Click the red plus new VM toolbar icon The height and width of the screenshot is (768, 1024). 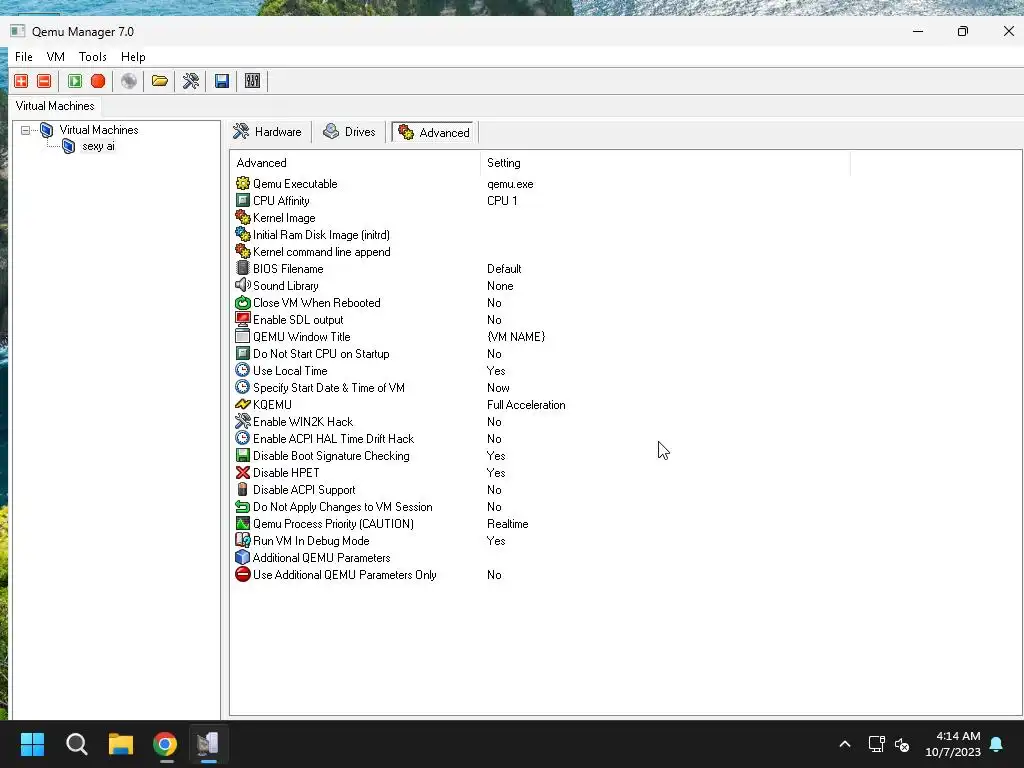[21, 81]
